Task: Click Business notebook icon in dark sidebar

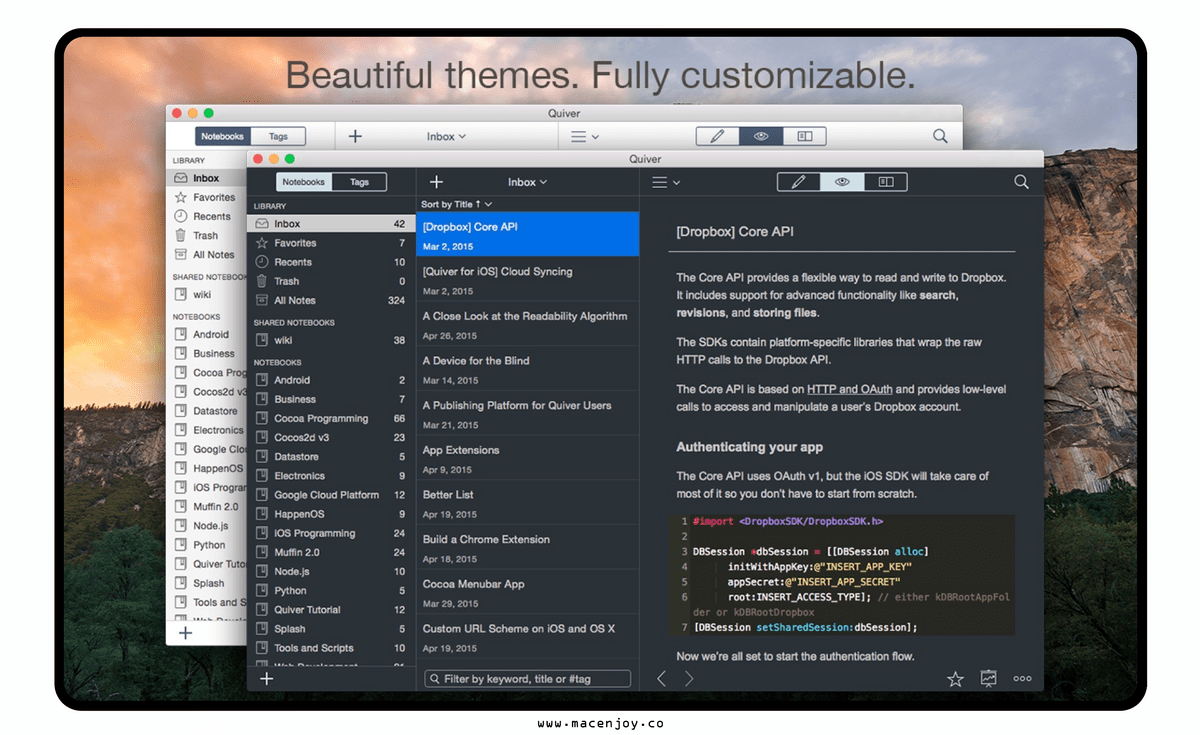Action: point(262,399)
